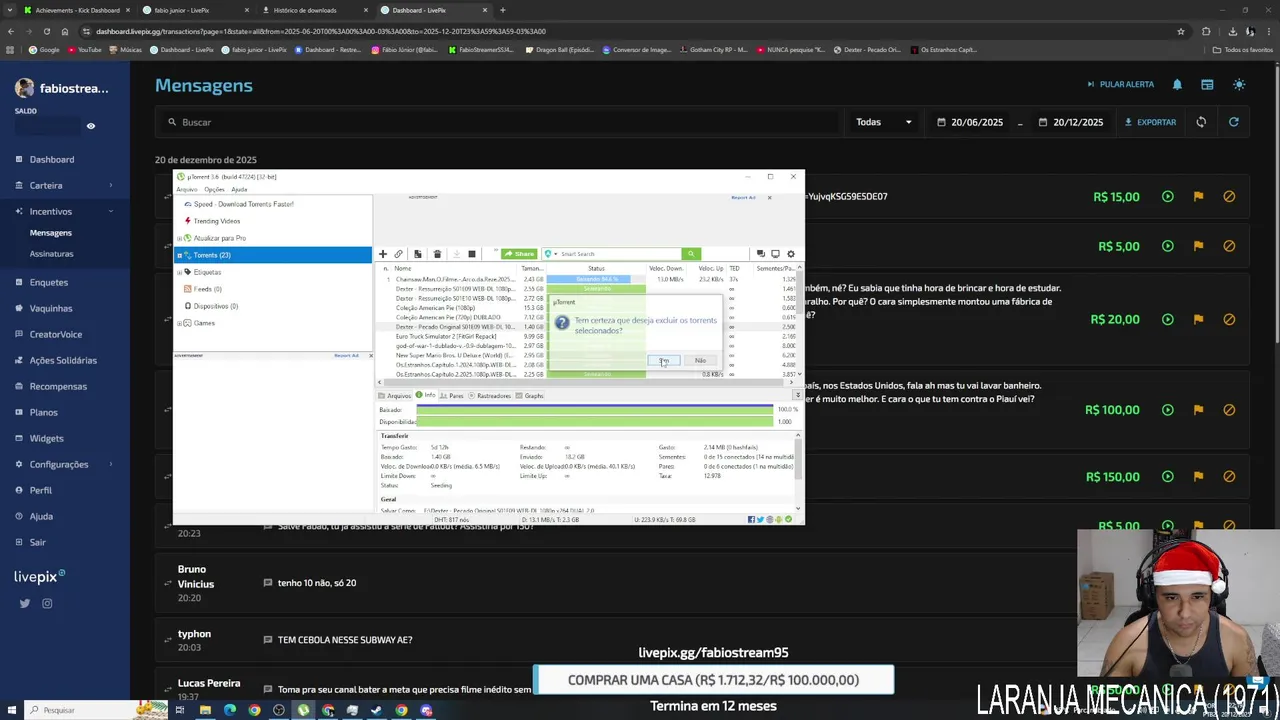Open the Opções menu in uTorrent

click(214, 189)
